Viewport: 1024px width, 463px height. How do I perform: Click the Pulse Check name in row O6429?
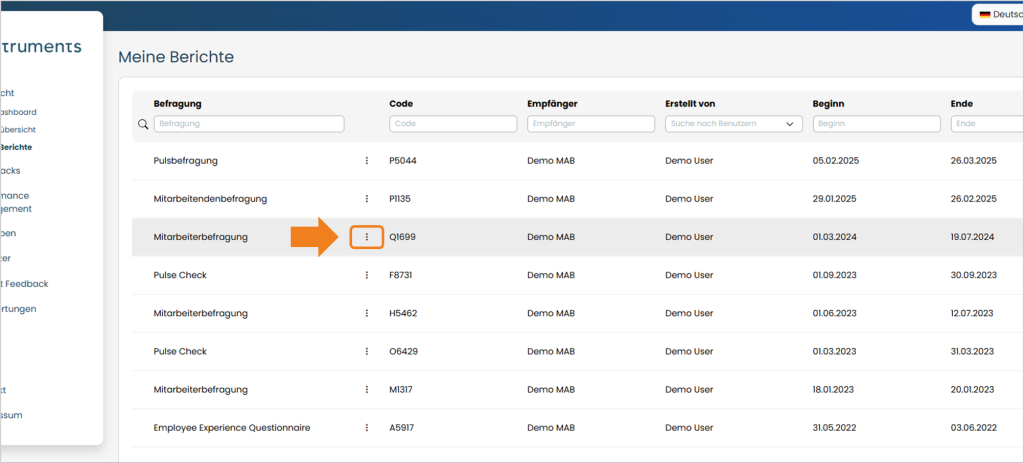[x=180, y=351]
